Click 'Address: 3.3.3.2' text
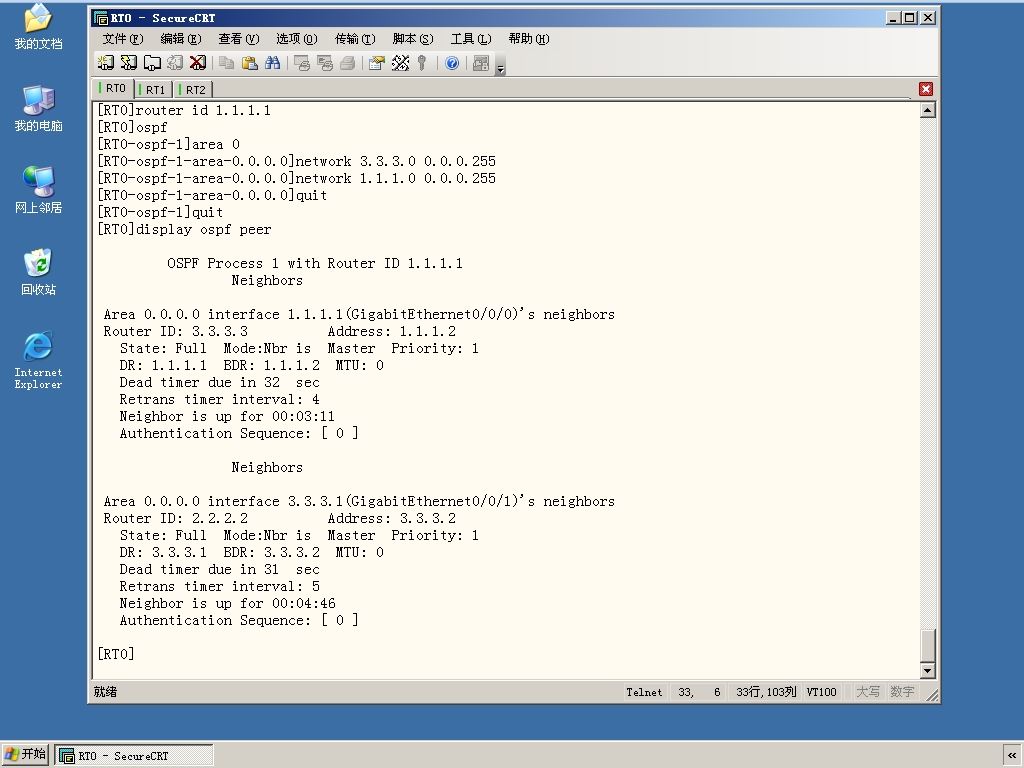The image size is (1024, 768). pos(392,519)
